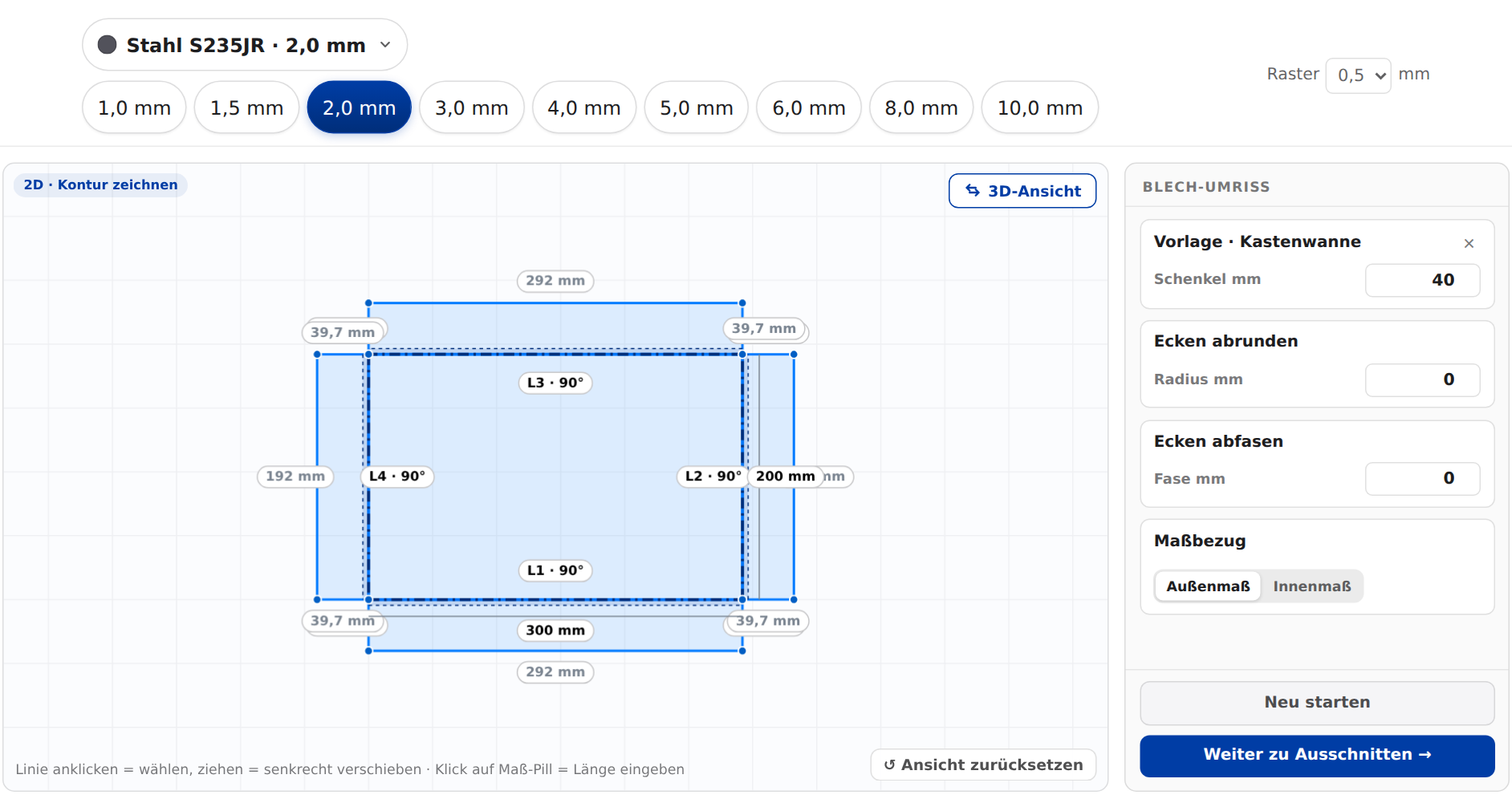Edit the Fase mm field
Screen dimensions: 1512x799
[1423, 478]
